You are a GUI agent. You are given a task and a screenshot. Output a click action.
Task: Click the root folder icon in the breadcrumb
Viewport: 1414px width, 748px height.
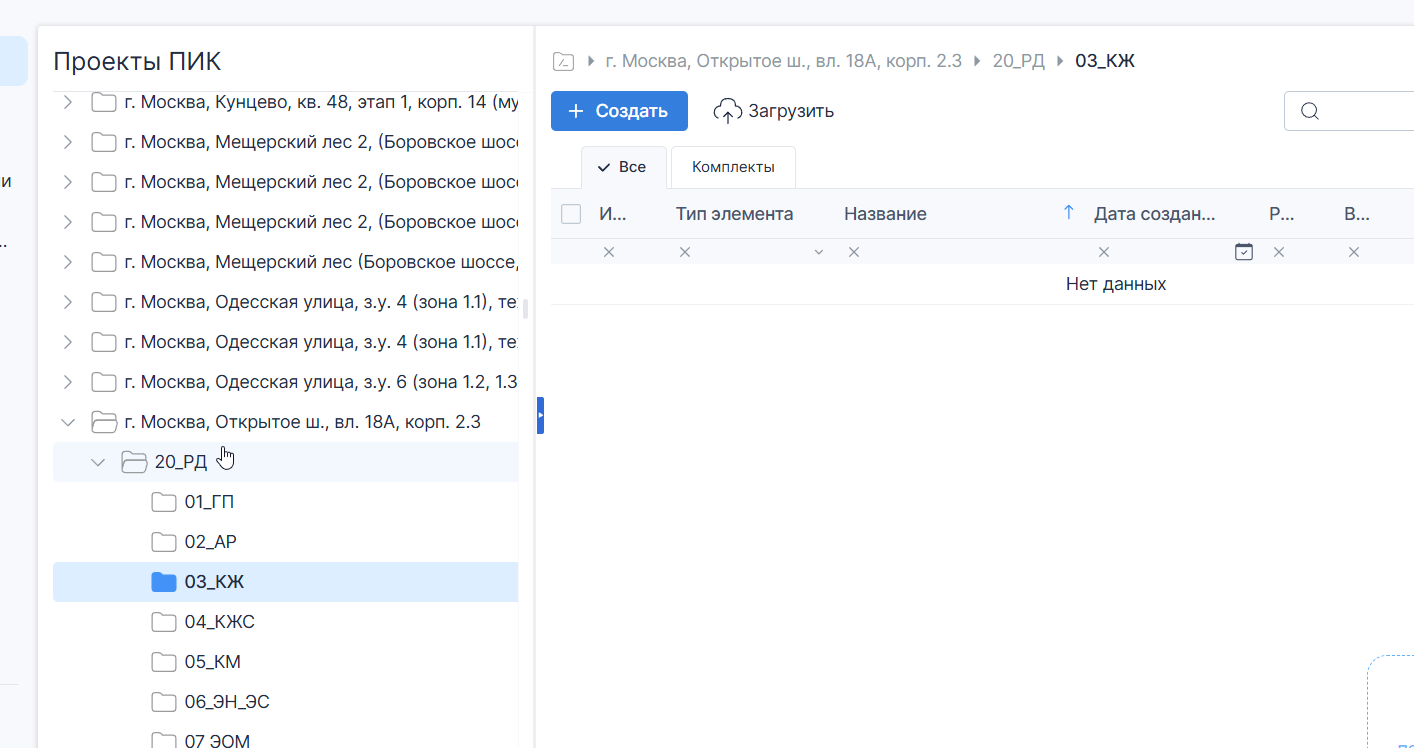point(564,62)
